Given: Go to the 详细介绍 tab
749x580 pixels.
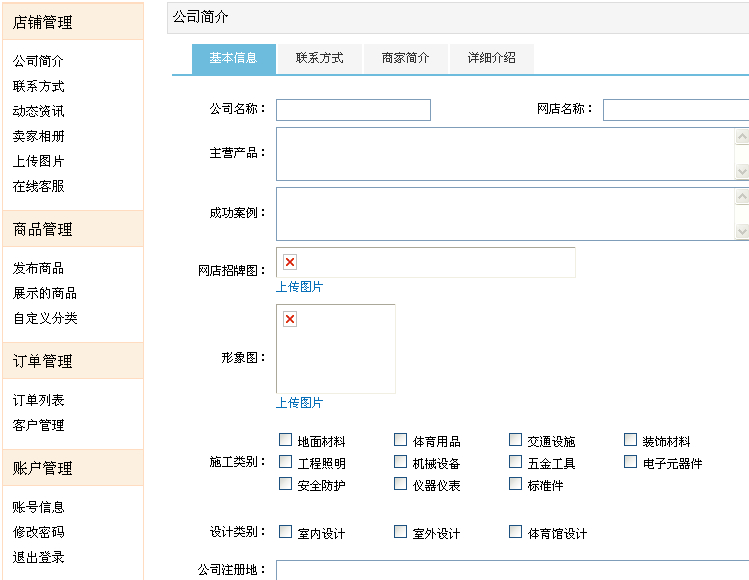Looking at the screenshot, I should point(491,58).
